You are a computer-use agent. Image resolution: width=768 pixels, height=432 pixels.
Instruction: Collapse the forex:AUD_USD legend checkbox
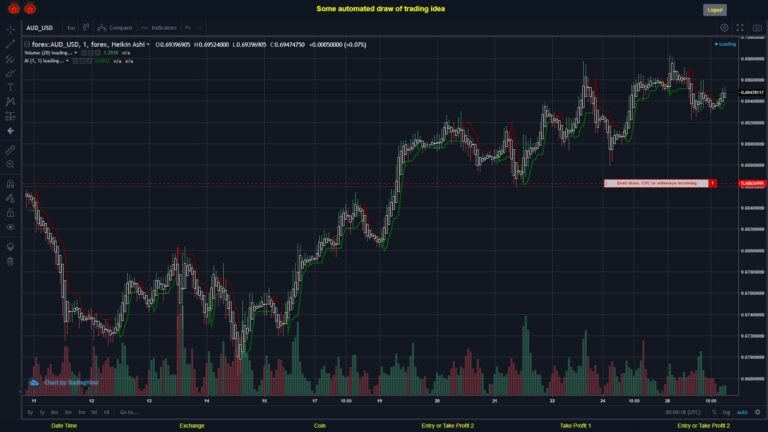(27, 45)
